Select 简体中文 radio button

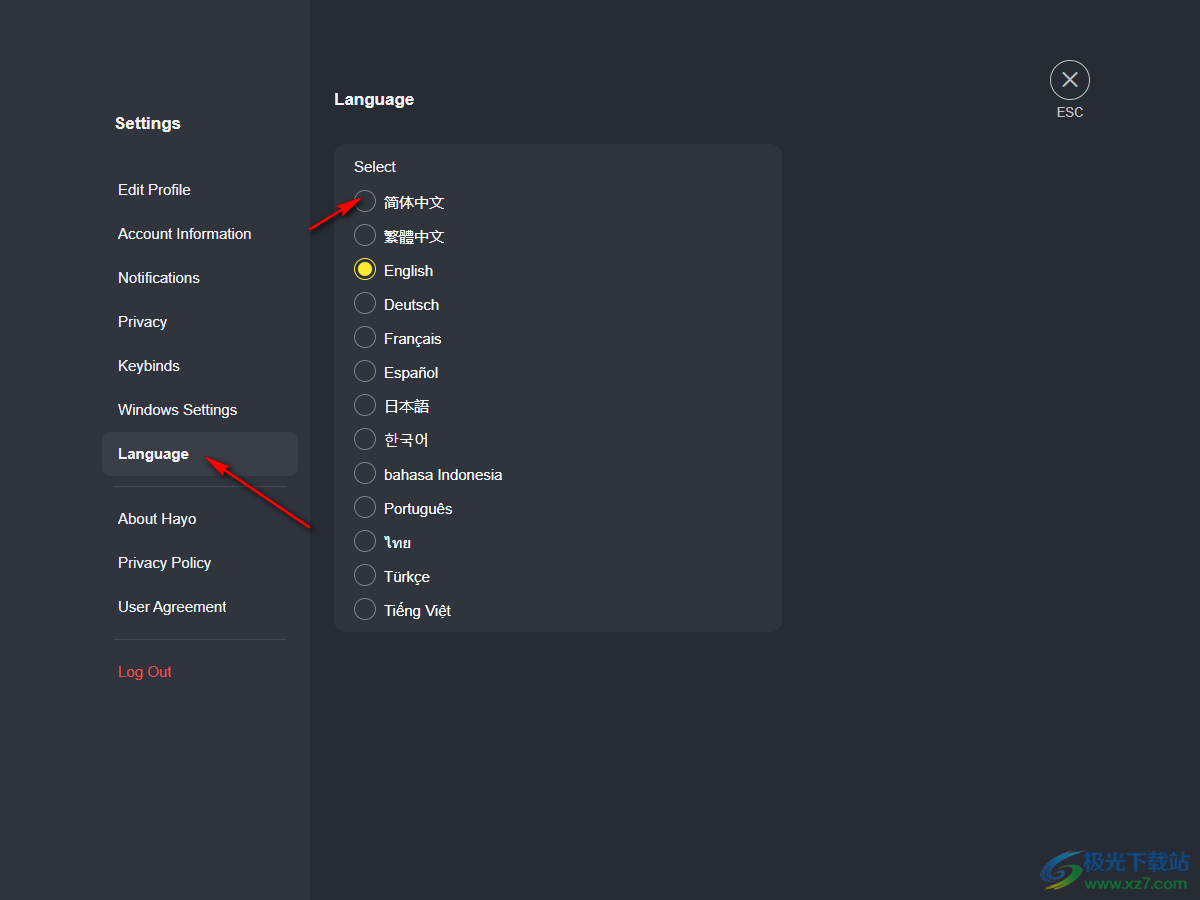tap(365, 201)
